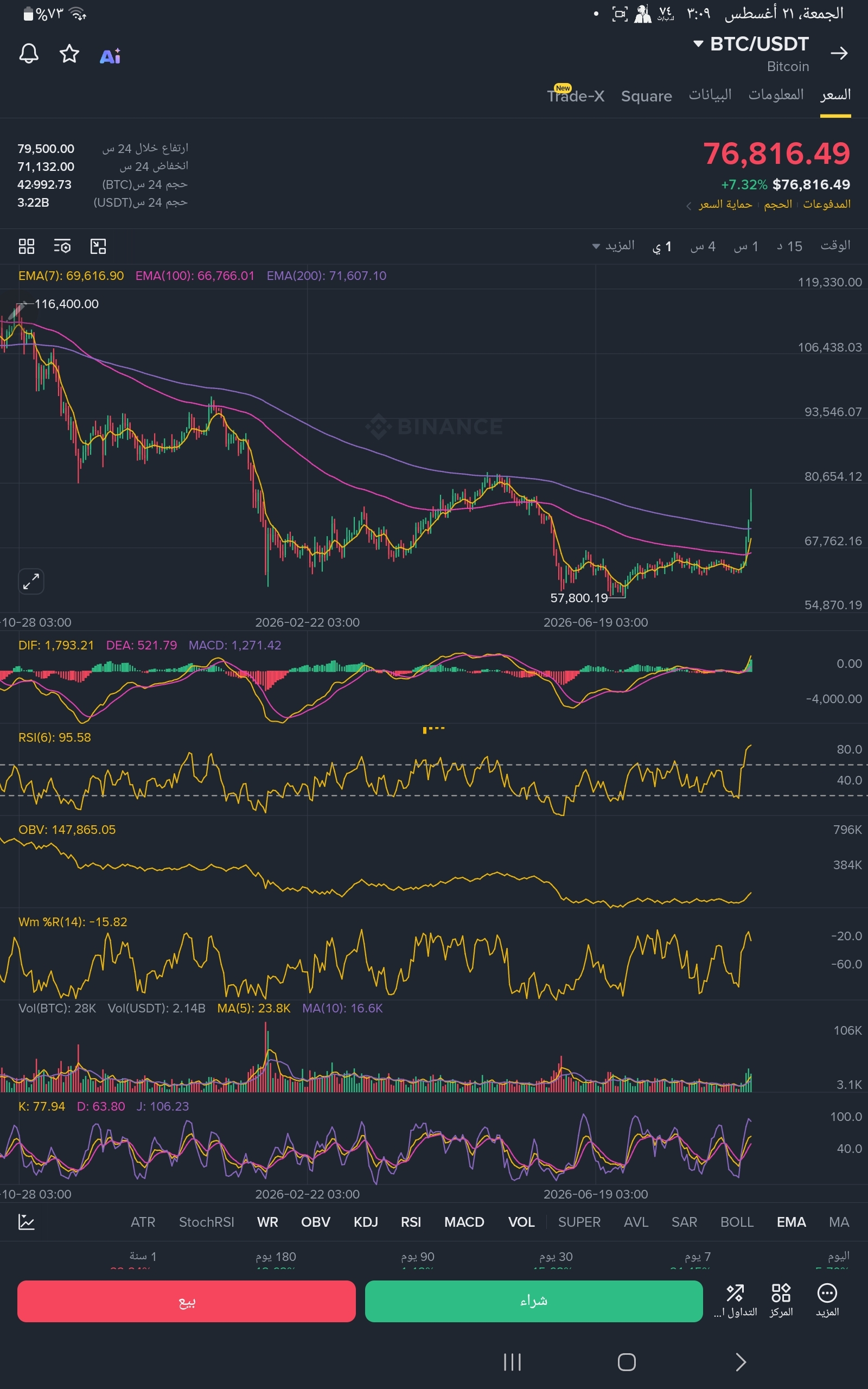Tap the Wm %R(14) indicator label
The image size is (868, 1389).
click(x=73, y=922)
